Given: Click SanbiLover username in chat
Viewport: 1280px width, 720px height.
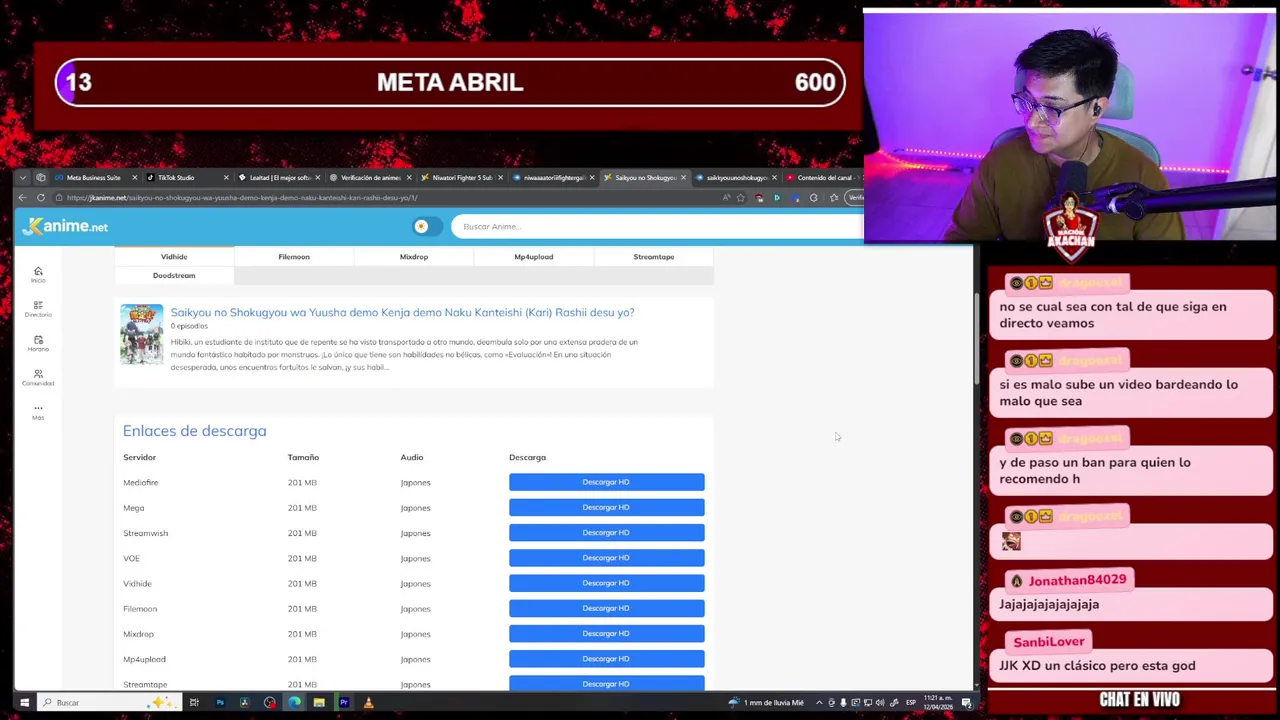Looking at the screenshot, I should [1048, 642].
